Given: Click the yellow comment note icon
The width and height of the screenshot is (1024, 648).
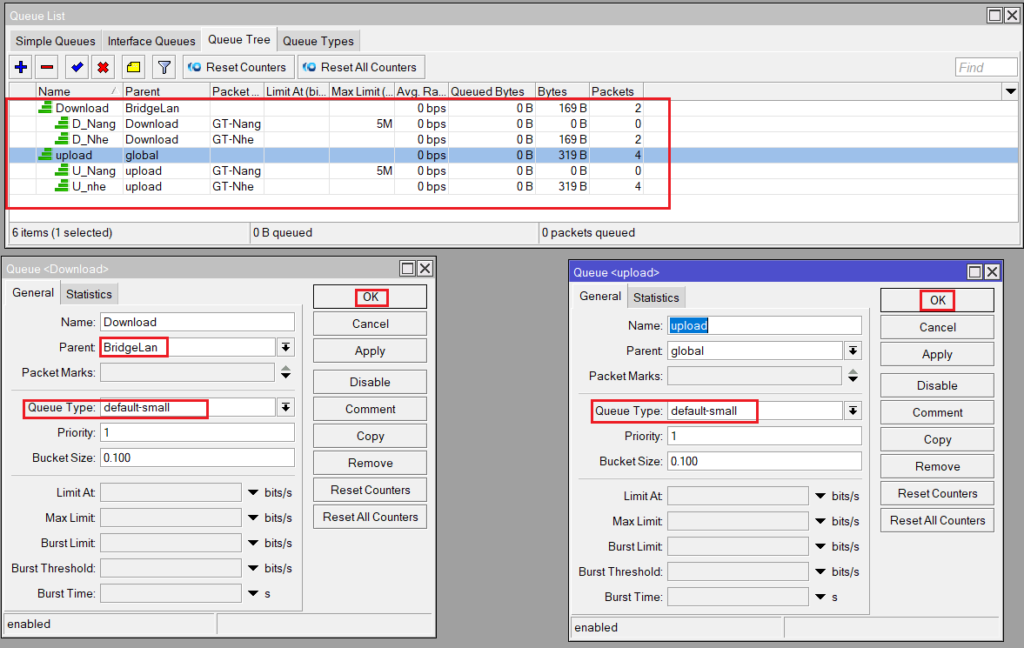Looking at the screenshot, I should tap(133, 67).
